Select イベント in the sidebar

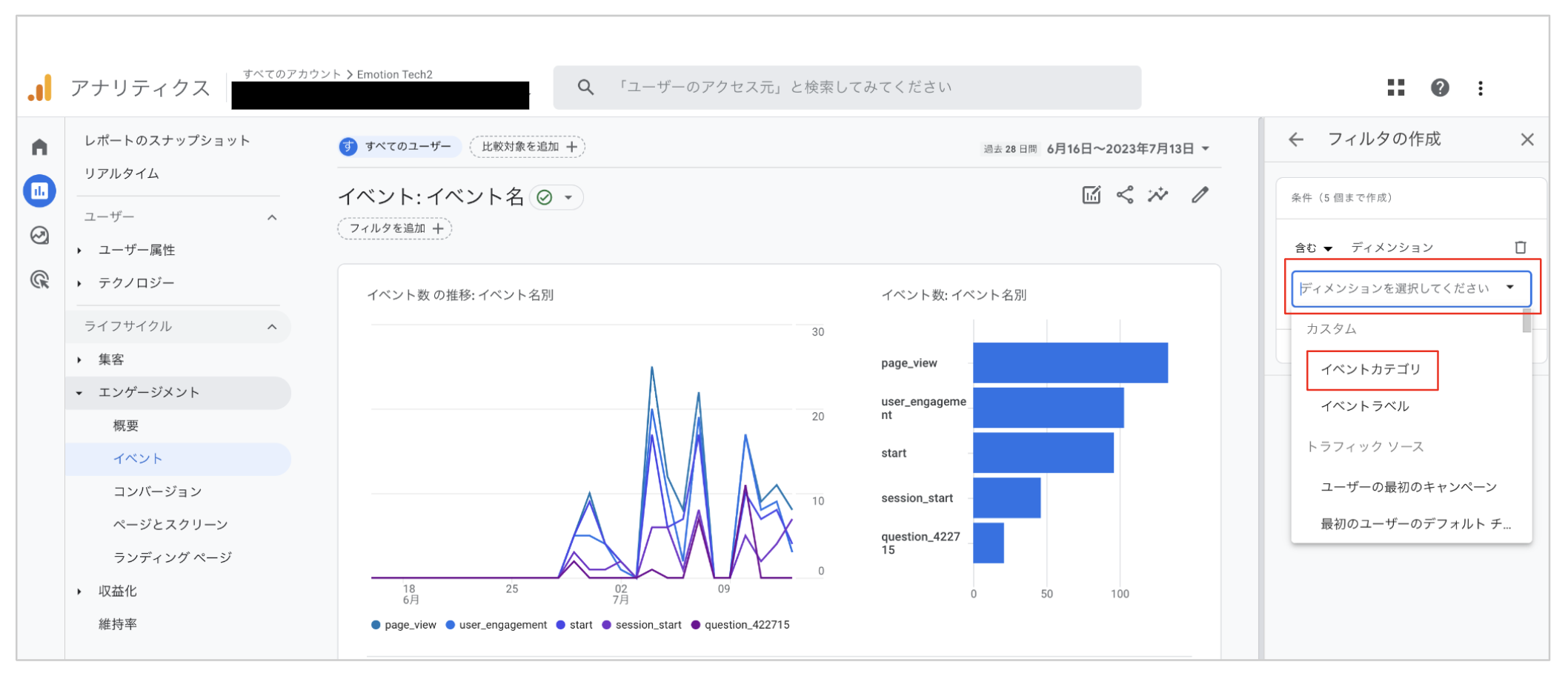click(x=178, y=459)
